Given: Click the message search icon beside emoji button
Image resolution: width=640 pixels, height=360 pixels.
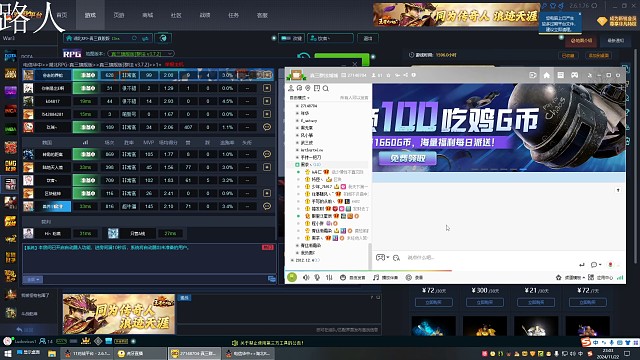Looking at the screenshot, I should pyautogui.click(x=396, y=258).
